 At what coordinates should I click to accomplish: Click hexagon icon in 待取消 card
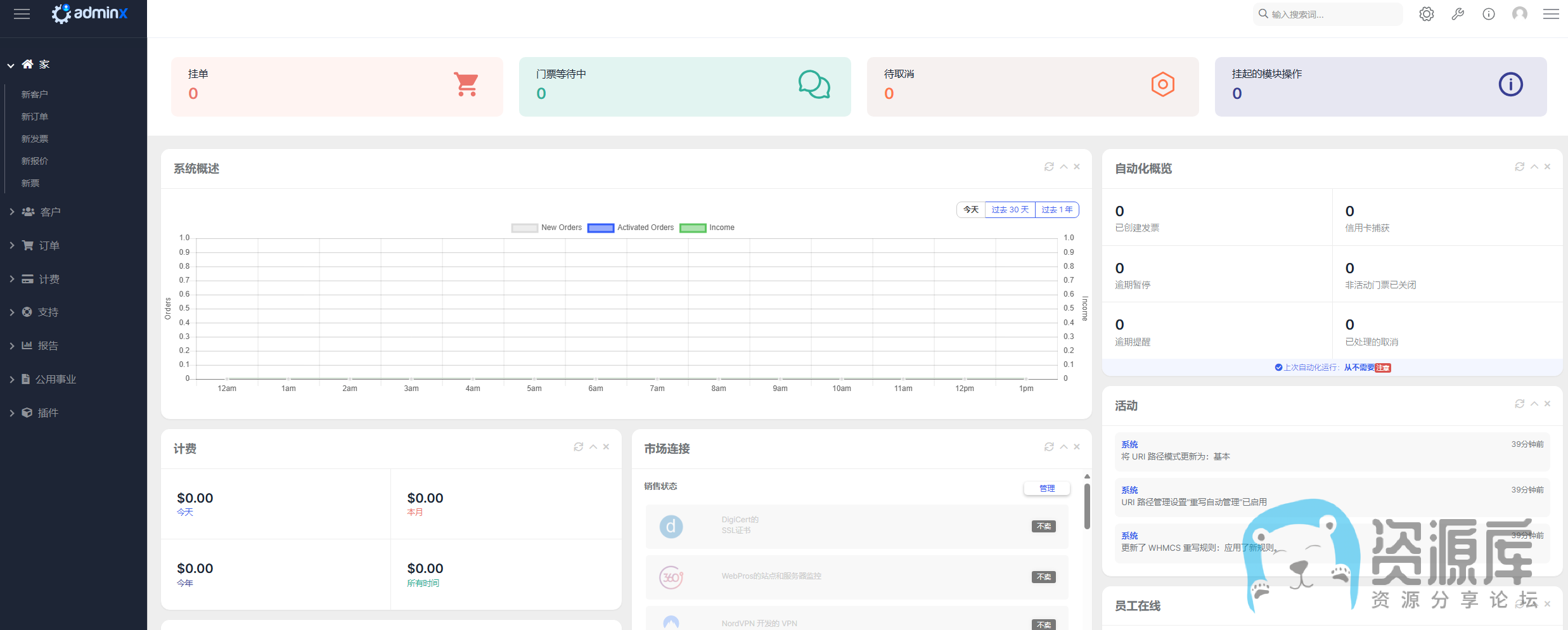[x=1163, y=84]
